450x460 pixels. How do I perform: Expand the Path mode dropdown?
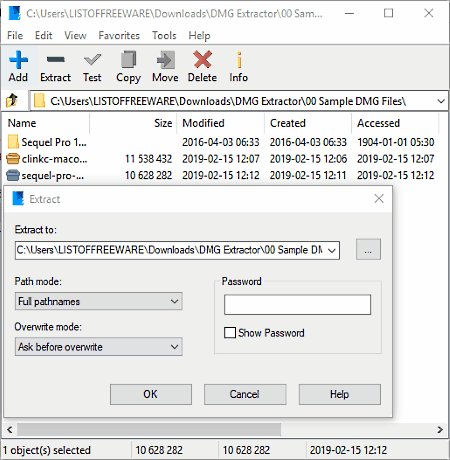click(x=98, y=301)
